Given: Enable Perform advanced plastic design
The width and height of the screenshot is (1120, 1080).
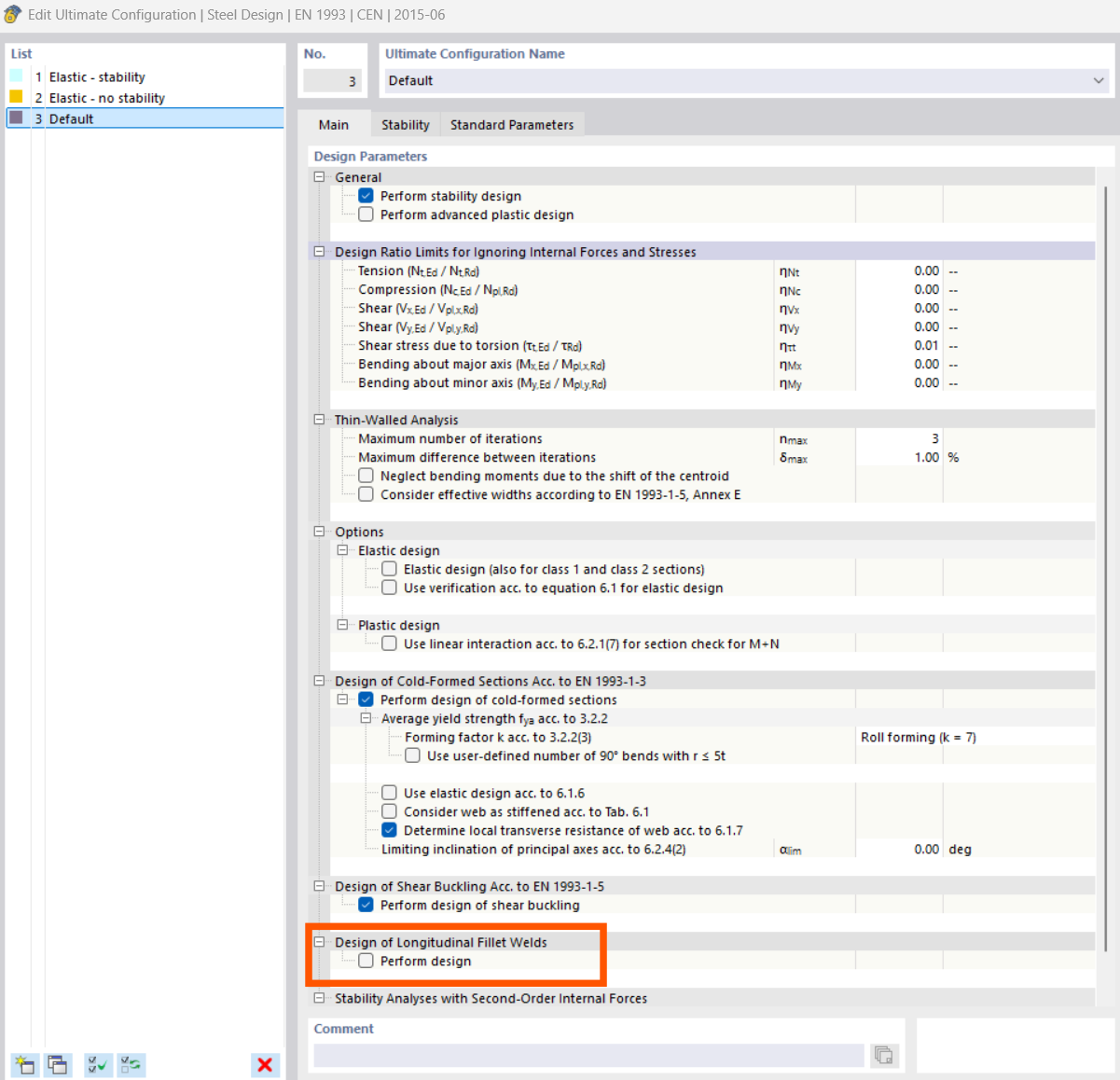Looking at the screenshot, I should (x=366, y=215).
